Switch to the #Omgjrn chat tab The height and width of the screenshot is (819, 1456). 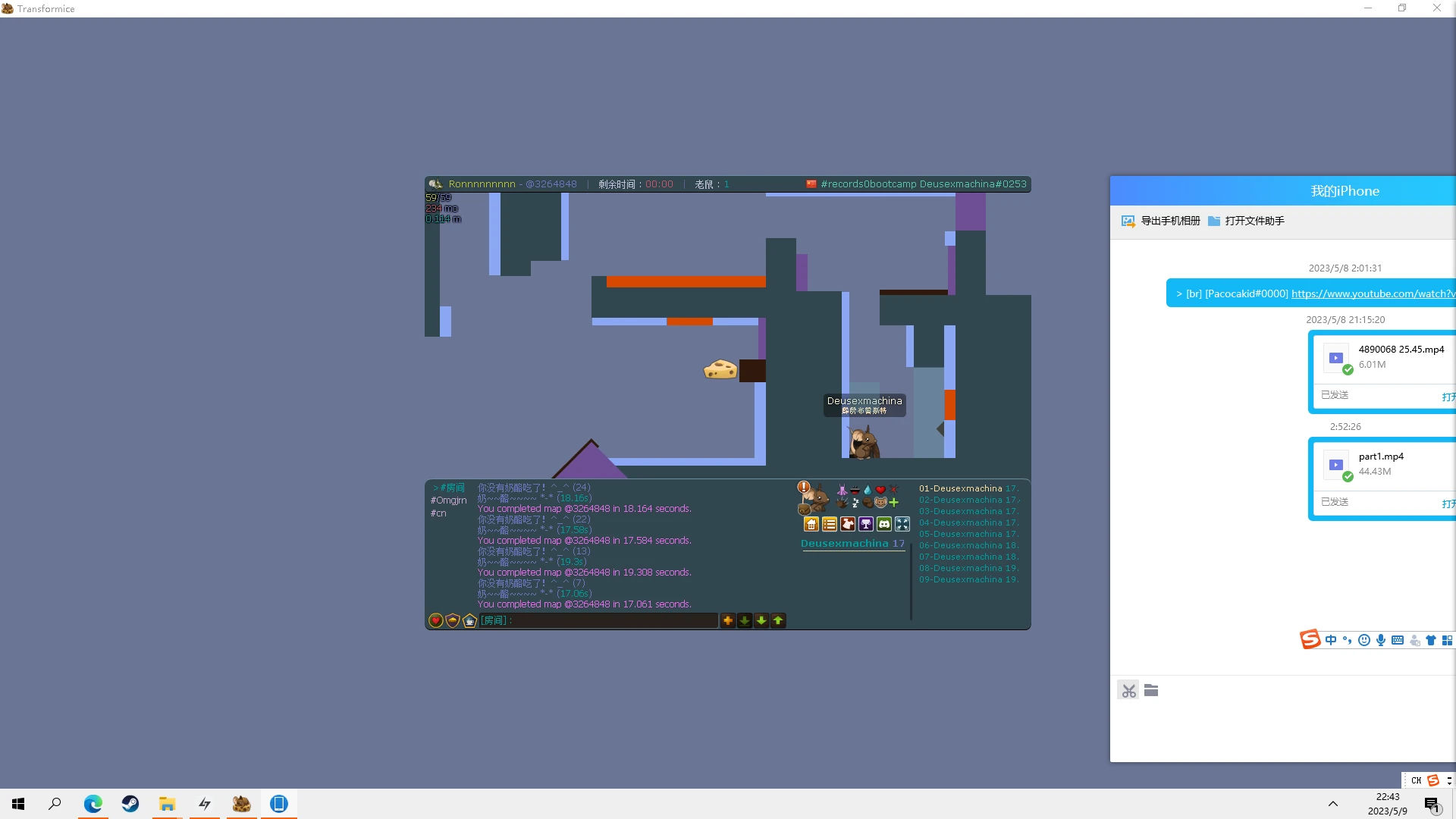tap(449, 500)
